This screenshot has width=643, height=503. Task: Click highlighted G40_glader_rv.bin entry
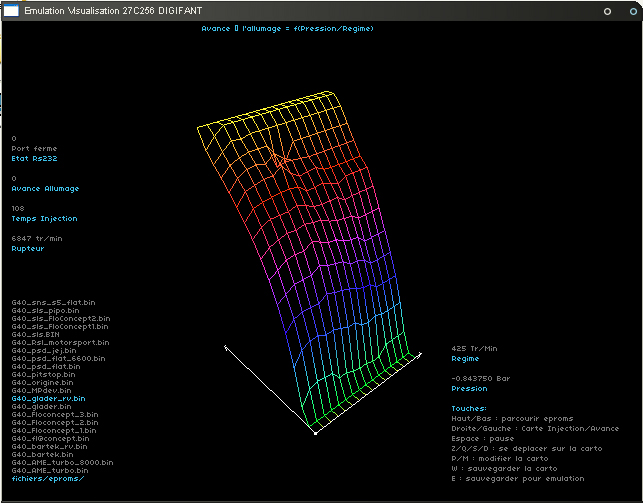click(49, 398)
